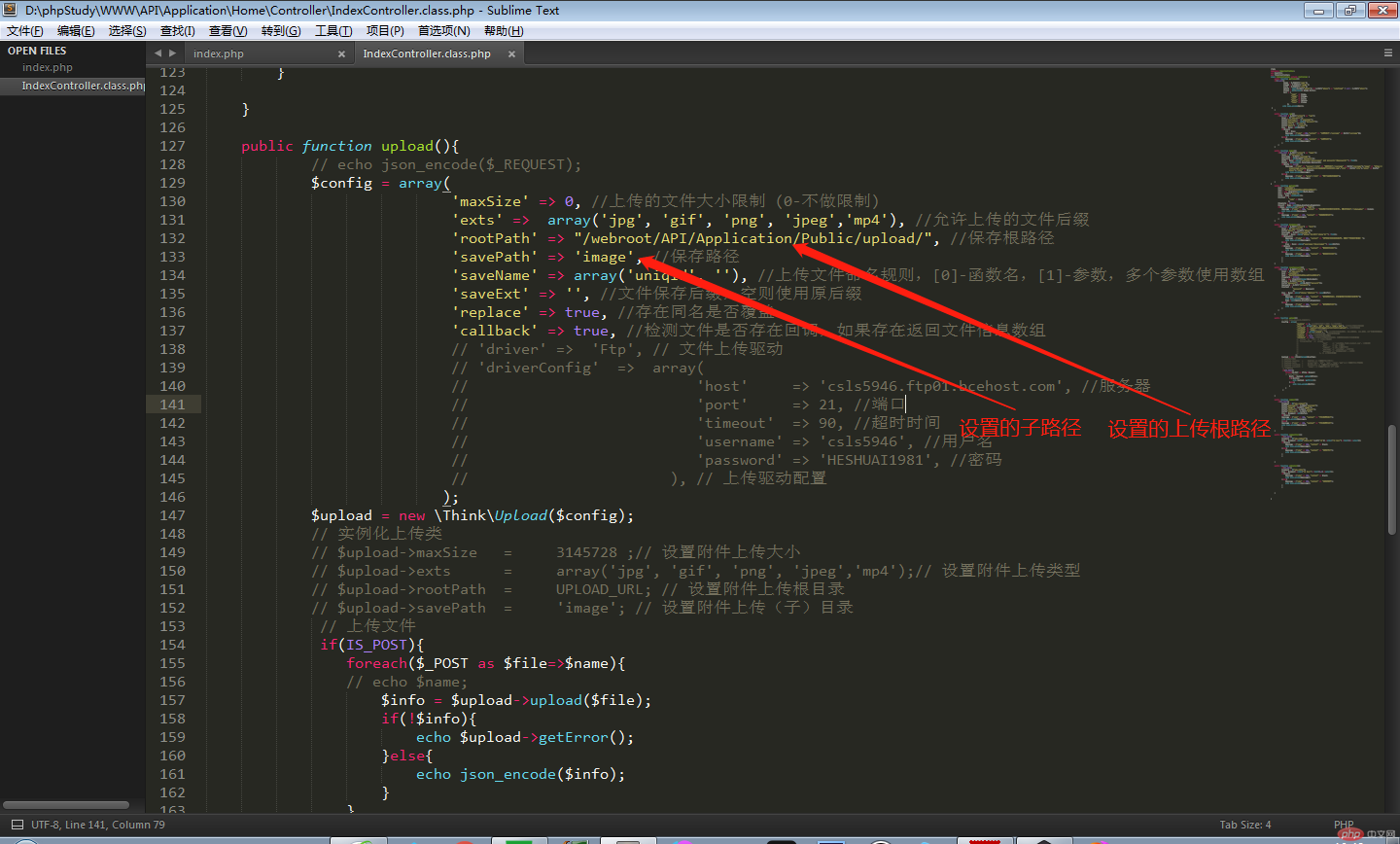Click line number 147 in the gutter
The height and width of the screenshot is (844, 1400).
(x=172, y=515)
